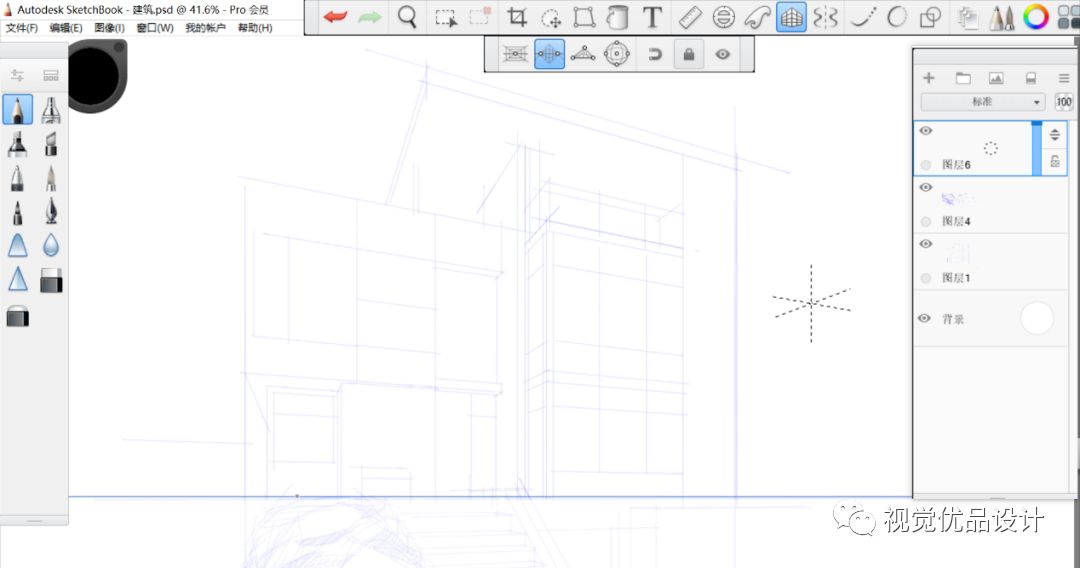The height and width of the screenshot is (568, 1080).
Task: Select the block Eraser brush
Action: pyautogui.click(x=51, y=280)
